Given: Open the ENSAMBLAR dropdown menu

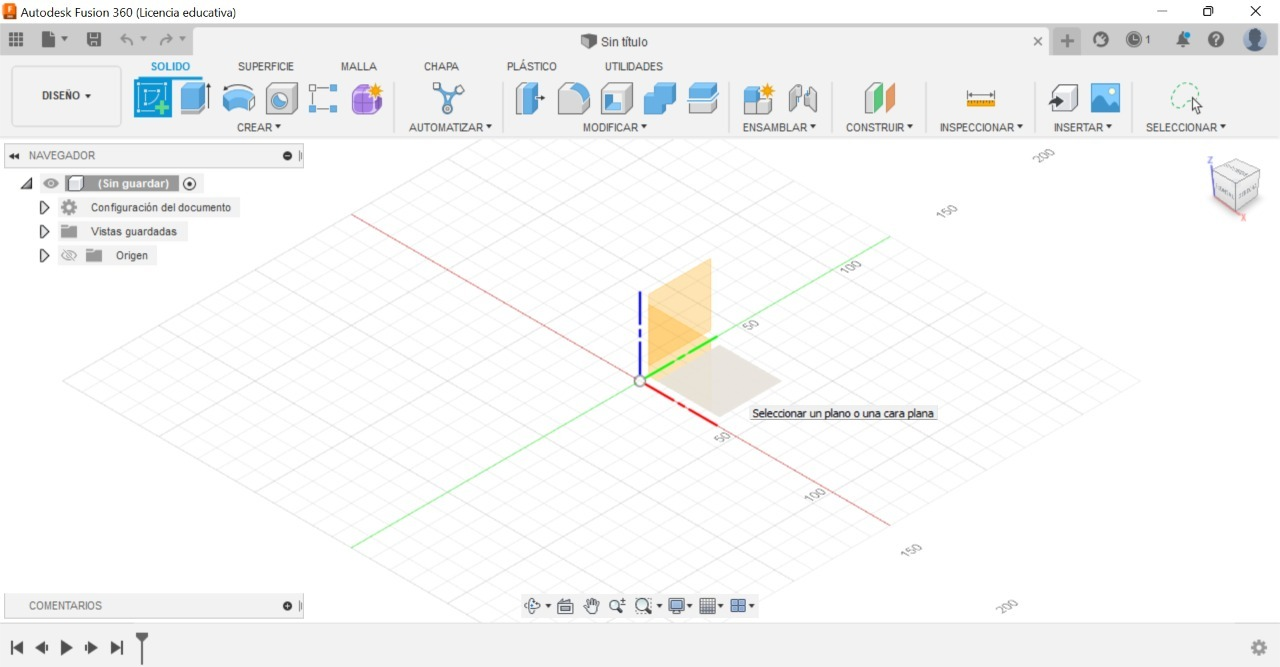Looking at the screenshot, I should (x=779, y=127).
